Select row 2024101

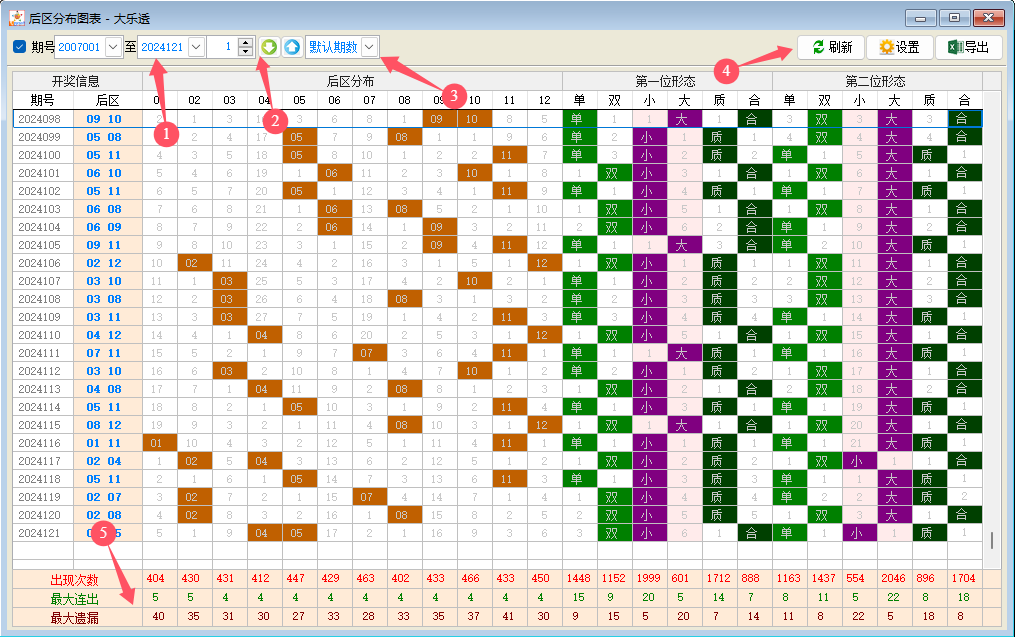[497, 173]
